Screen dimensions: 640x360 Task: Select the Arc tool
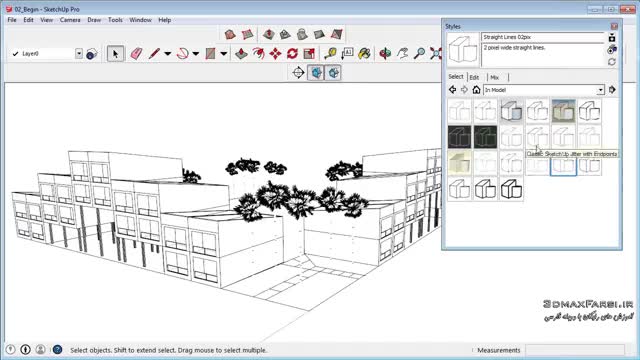click(x=182, y=53)
